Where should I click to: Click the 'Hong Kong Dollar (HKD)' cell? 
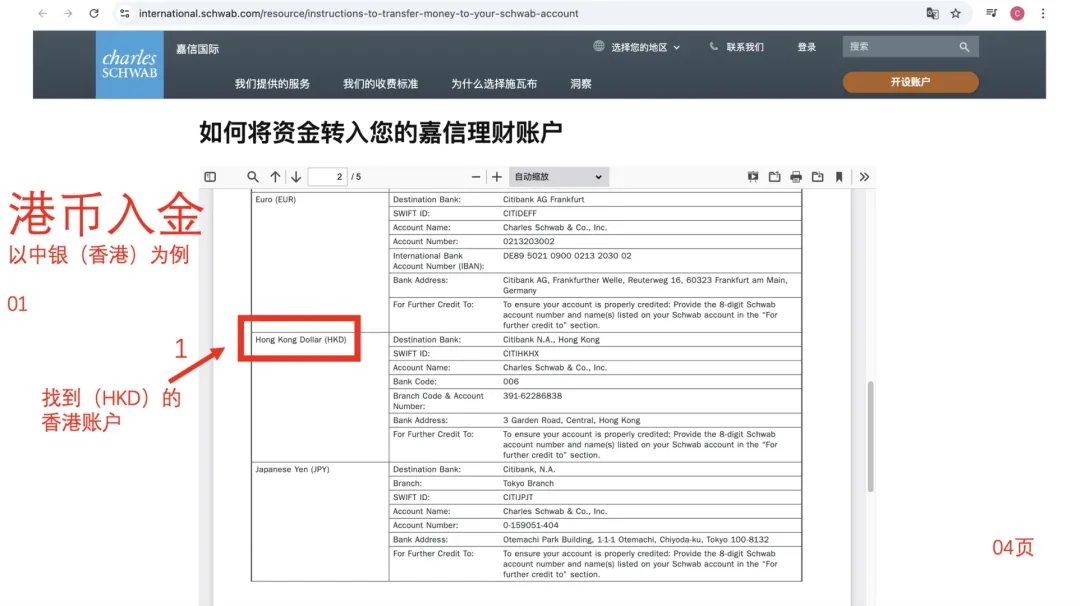click(300, 339)
